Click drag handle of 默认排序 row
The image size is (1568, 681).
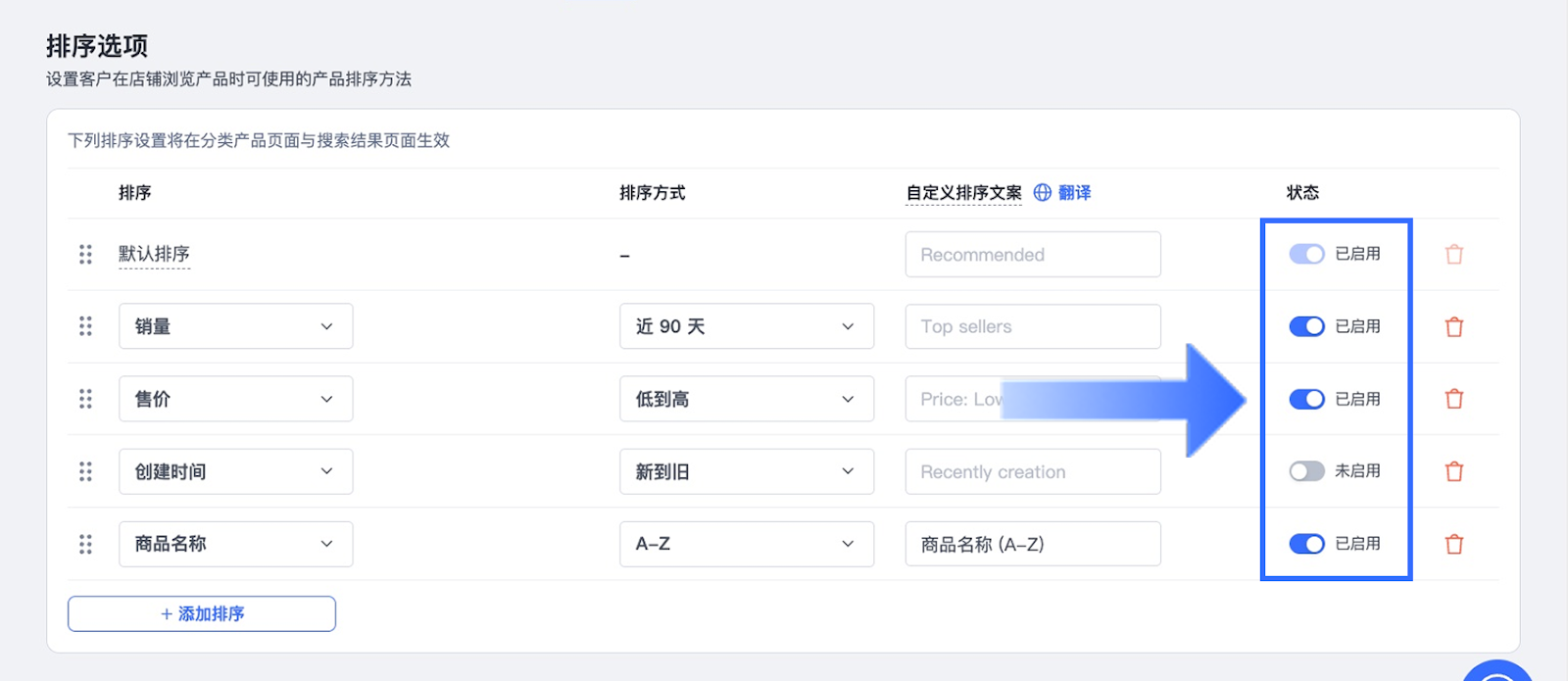click(85, 255)
